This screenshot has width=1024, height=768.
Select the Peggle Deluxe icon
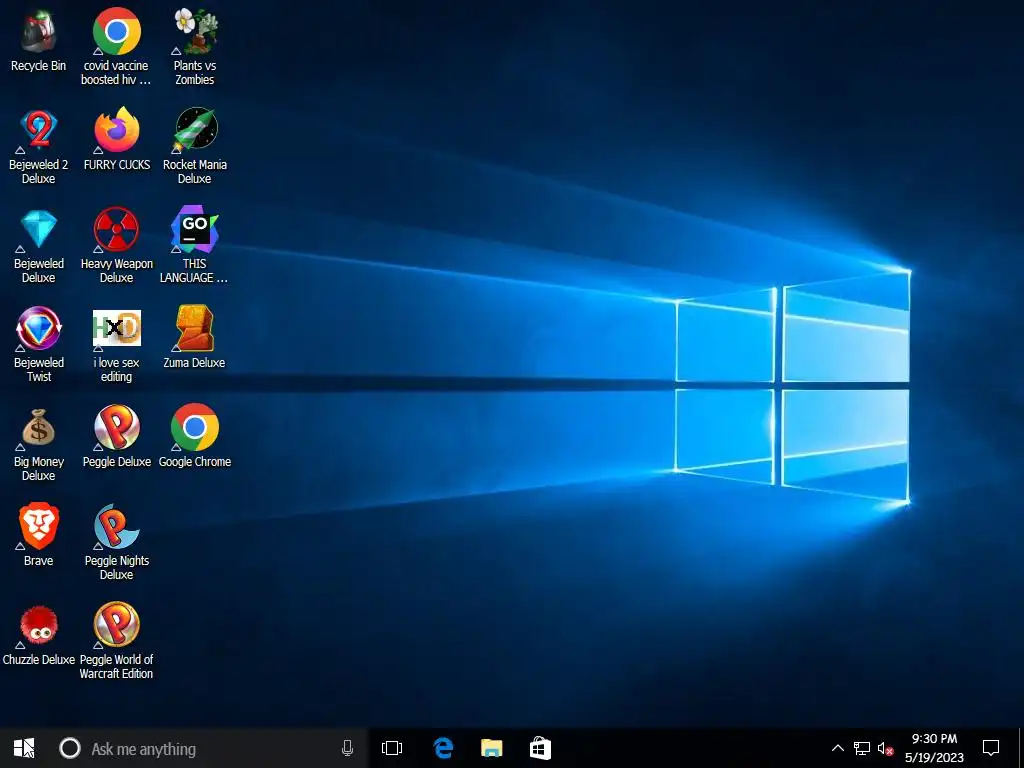tap(116, 428)
